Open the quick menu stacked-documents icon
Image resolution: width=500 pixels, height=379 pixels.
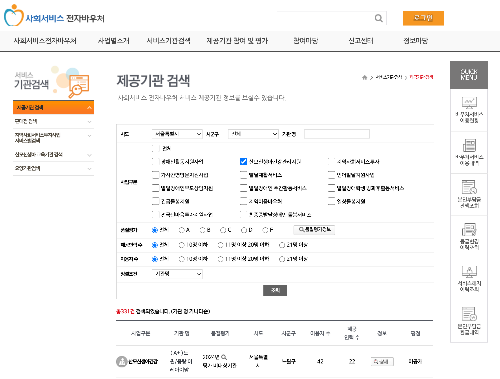469,145
